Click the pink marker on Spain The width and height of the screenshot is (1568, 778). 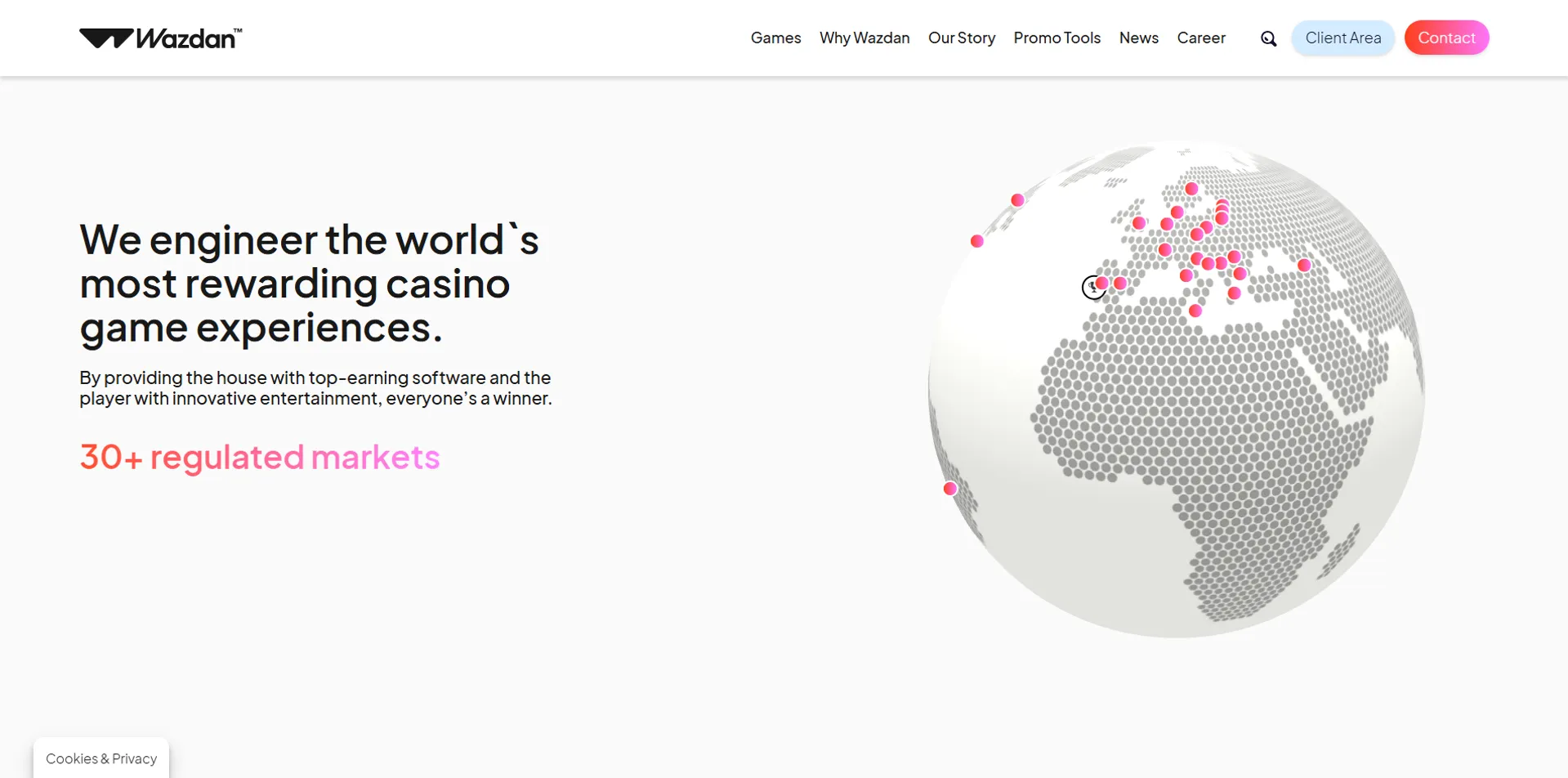(1120, 283)
